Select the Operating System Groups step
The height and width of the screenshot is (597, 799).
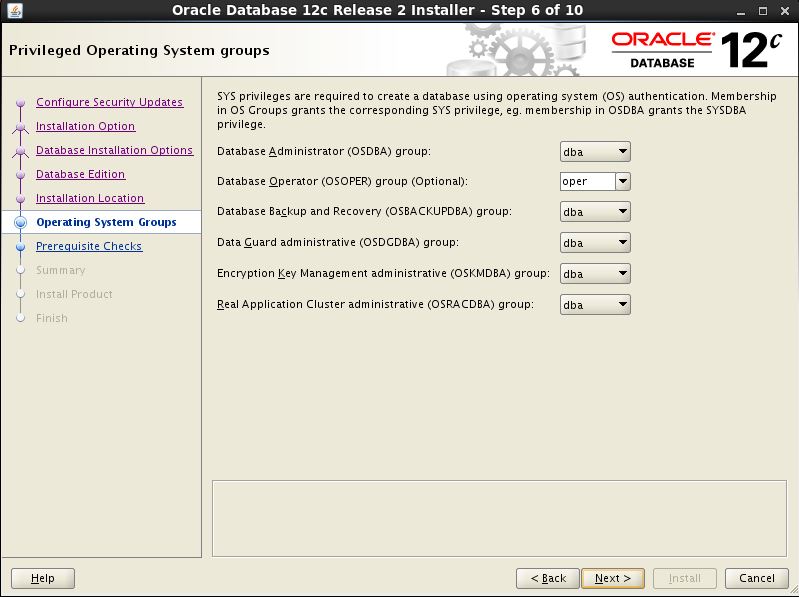coord(106,222)
